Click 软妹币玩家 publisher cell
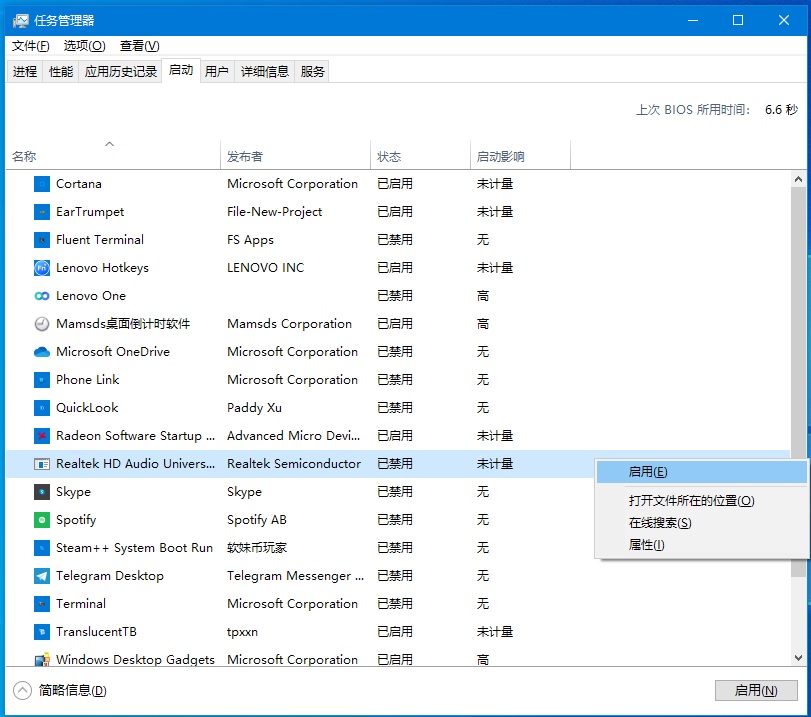The height and width of the screenshot is (717, 811). [x=257, y=548]
